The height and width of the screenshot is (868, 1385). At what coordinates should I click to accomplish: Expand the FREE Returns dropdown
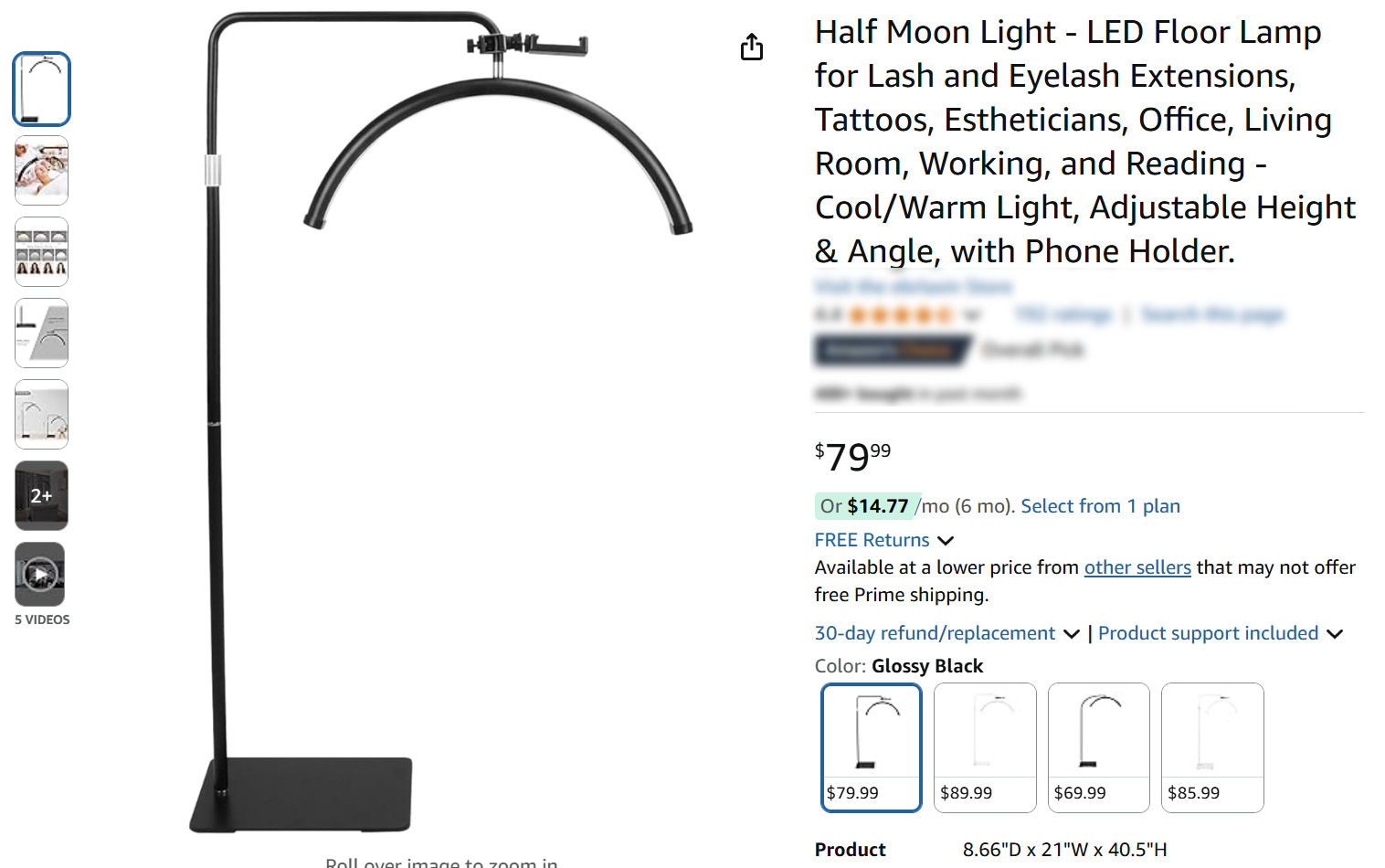click(883, 540)
